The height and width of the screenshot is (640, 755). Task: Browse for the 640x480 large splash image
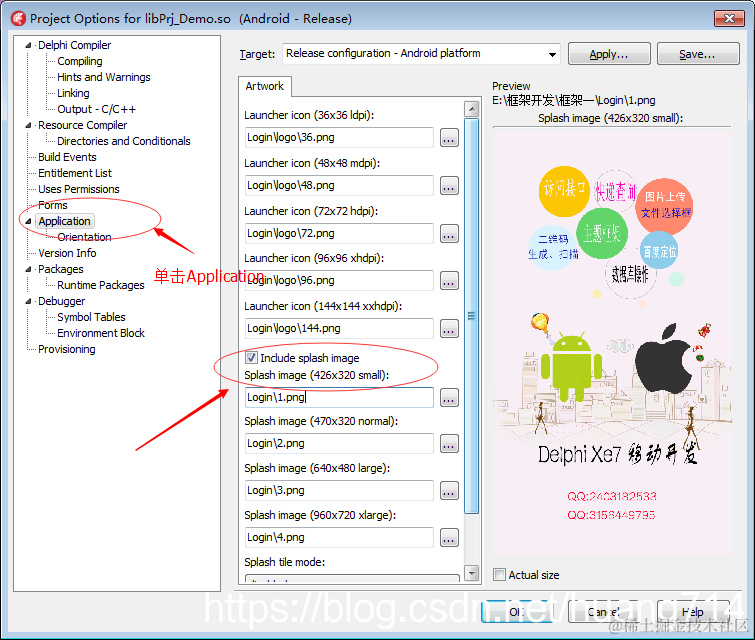click(x=449, y=491)
